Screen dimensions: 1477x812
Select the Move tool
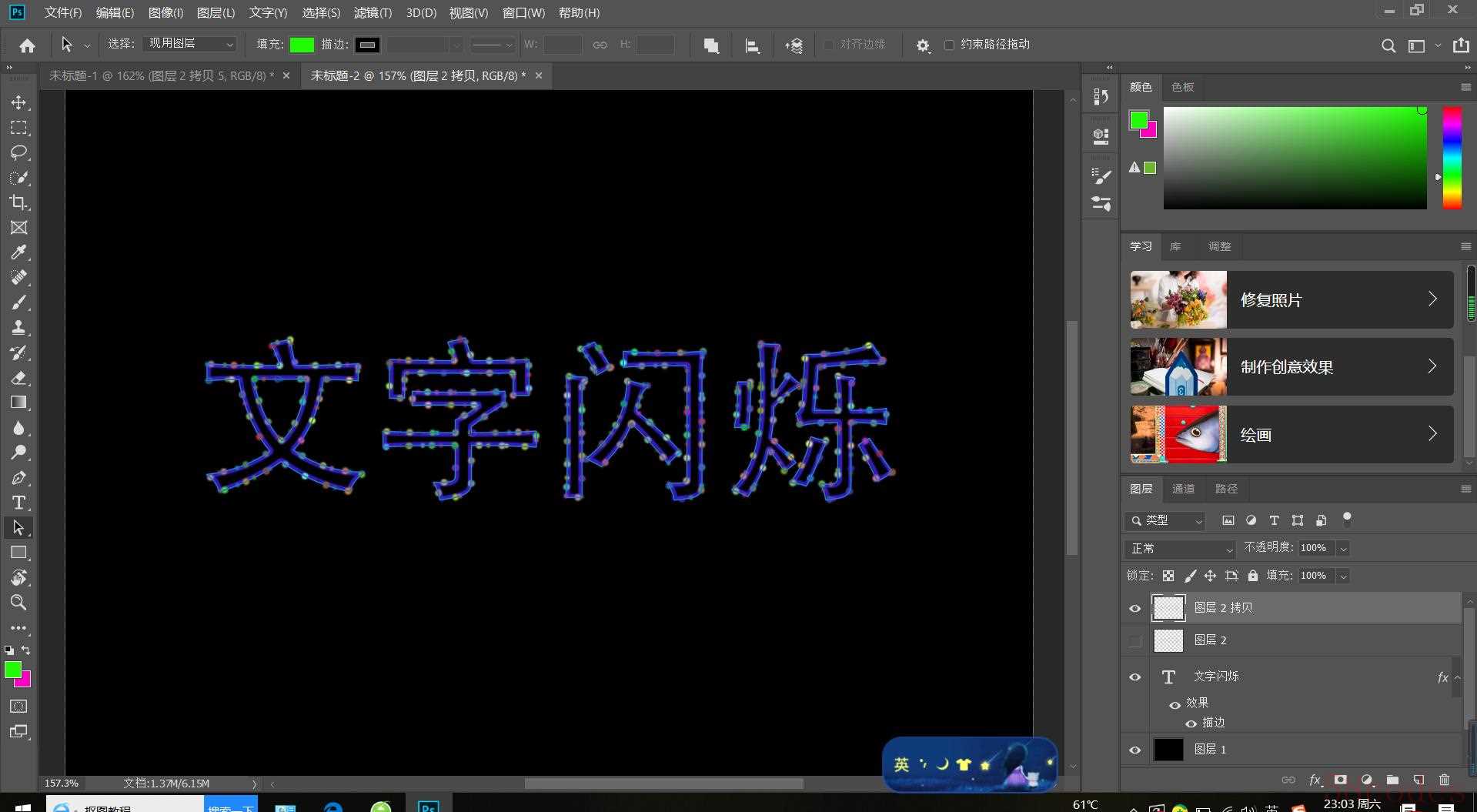pos(18,102)
